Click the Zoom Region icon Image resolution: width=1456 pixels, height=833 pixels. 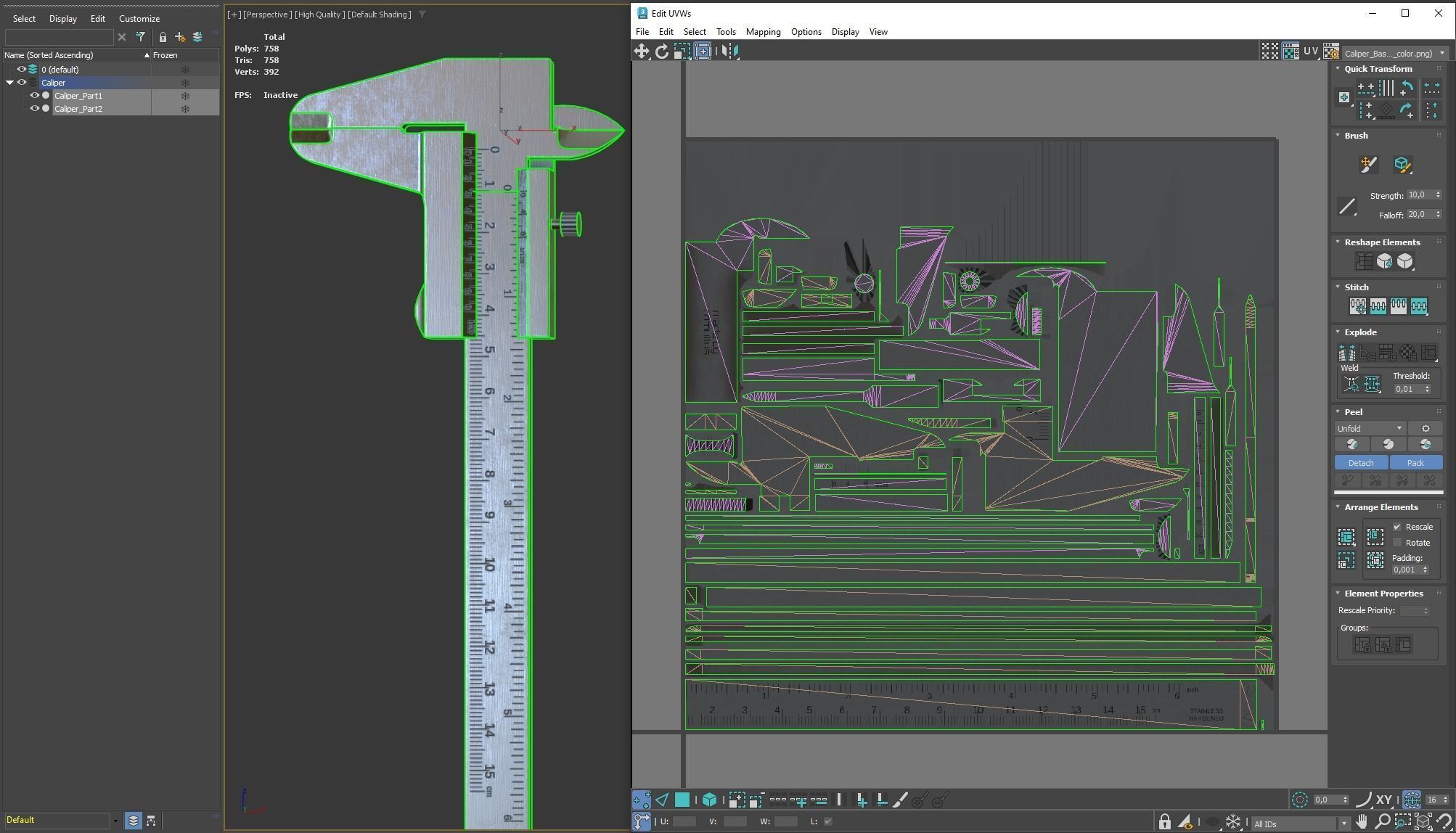click(1402, 821)
